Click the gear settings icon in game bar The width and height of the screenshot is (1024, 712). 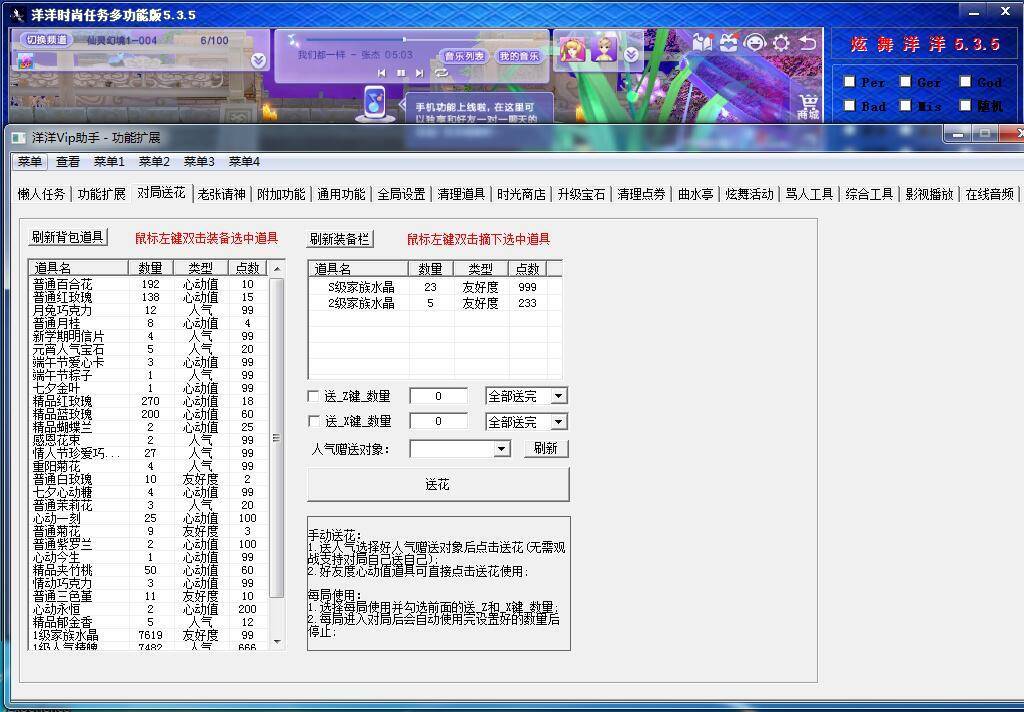point(780,43)
